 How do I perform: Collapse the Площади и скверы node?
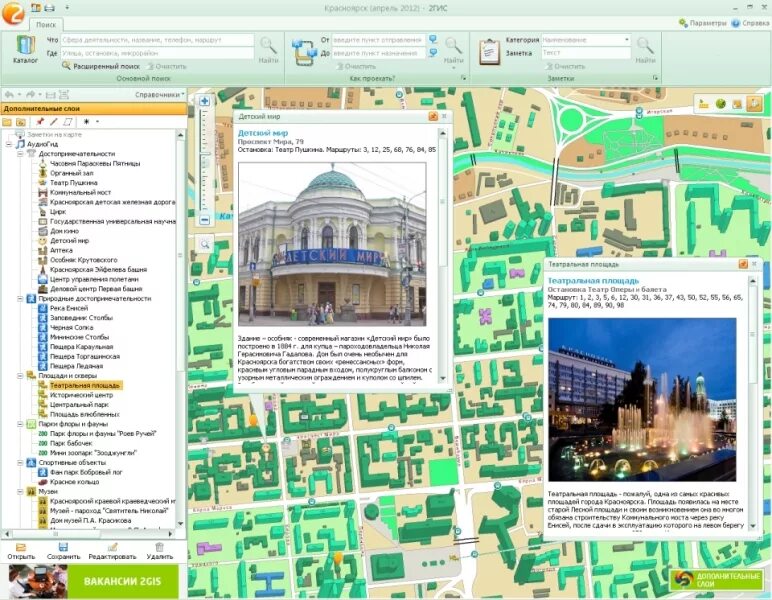(20, 376)
